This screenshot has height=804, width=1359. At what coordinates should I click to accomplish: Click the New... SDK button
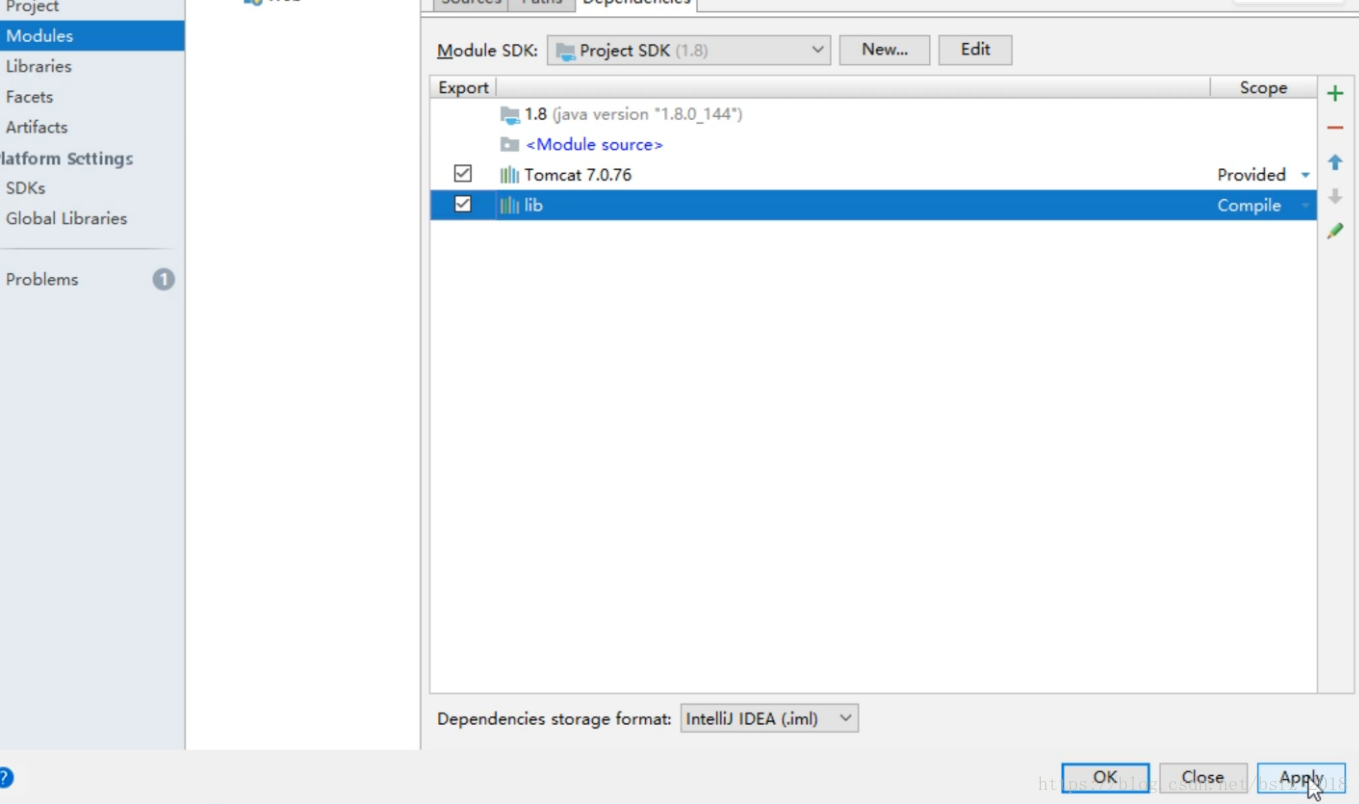tap(884, 50)
